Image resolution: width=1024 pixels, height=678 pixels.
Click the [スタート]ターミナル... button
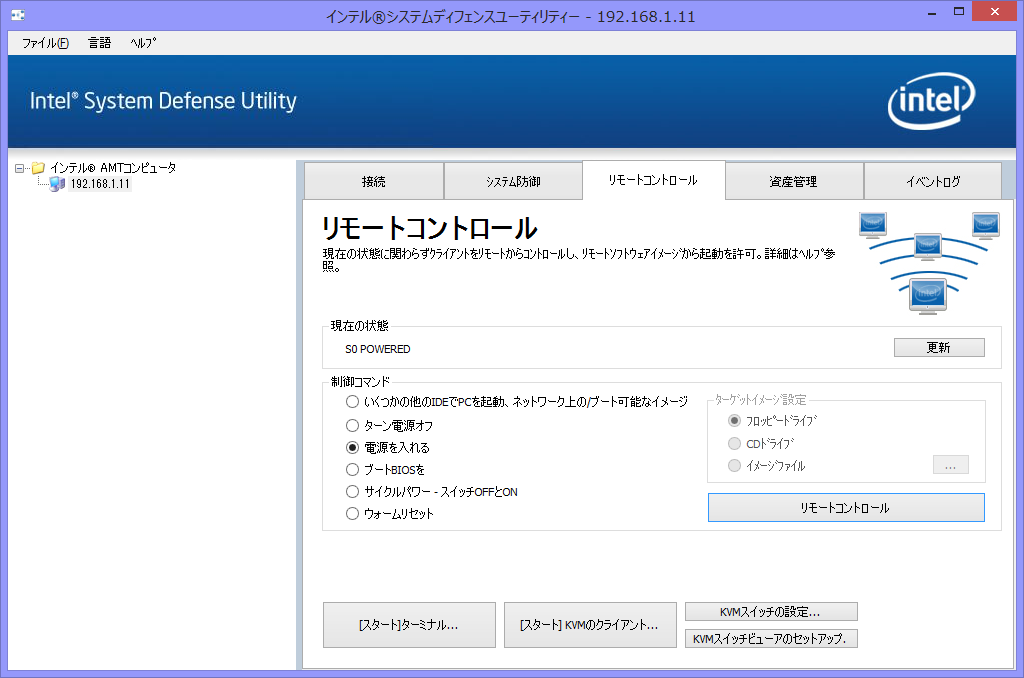point(409,625)
